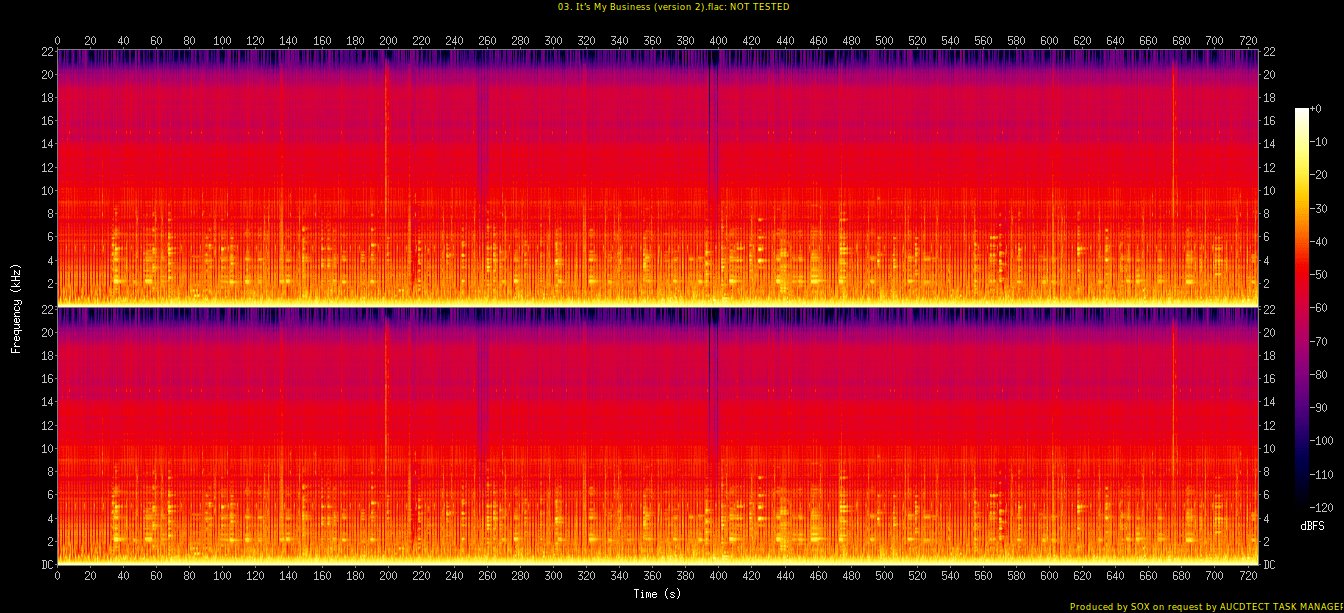The width and height of the screenshot is (1344, 613).
Task: Click the -120 label on the dBFS scale
Action: tap(1324, 507)
